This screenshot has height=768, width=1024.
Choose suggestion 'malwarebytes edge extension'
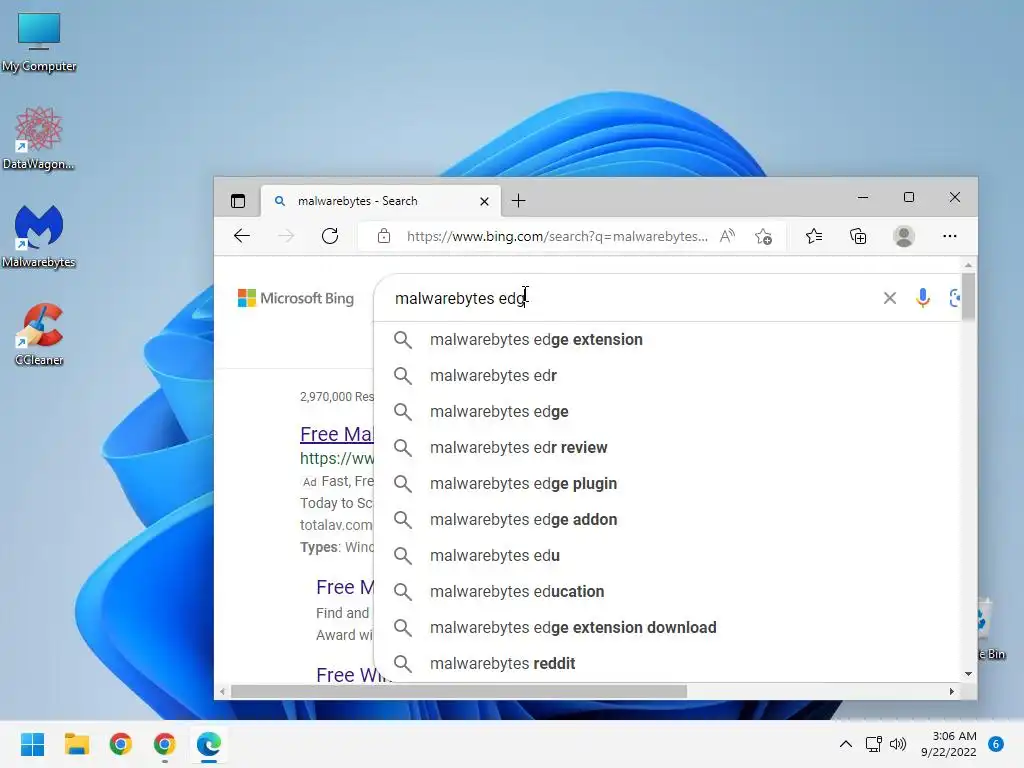(x=667, y=340)
